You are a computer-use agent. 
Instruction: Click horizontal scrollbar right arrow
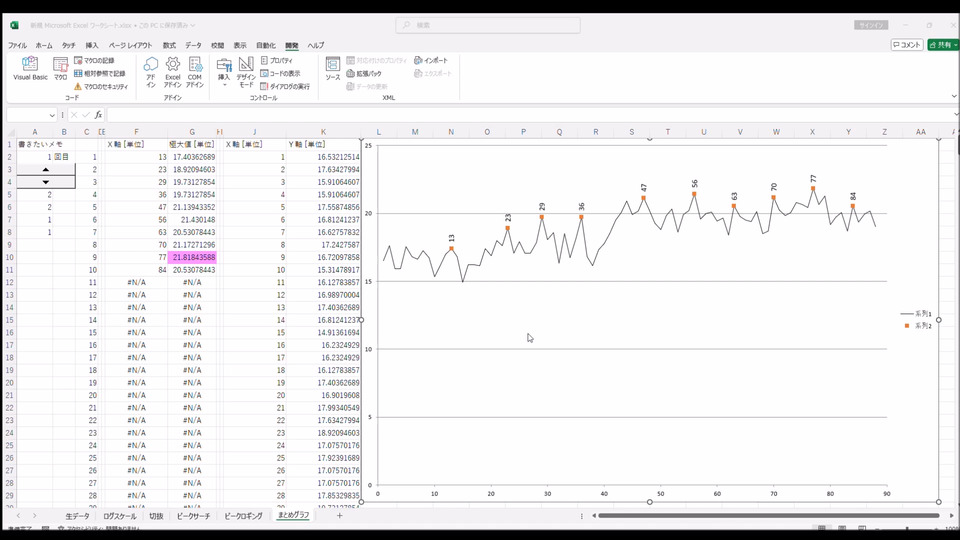click(951, 516)
